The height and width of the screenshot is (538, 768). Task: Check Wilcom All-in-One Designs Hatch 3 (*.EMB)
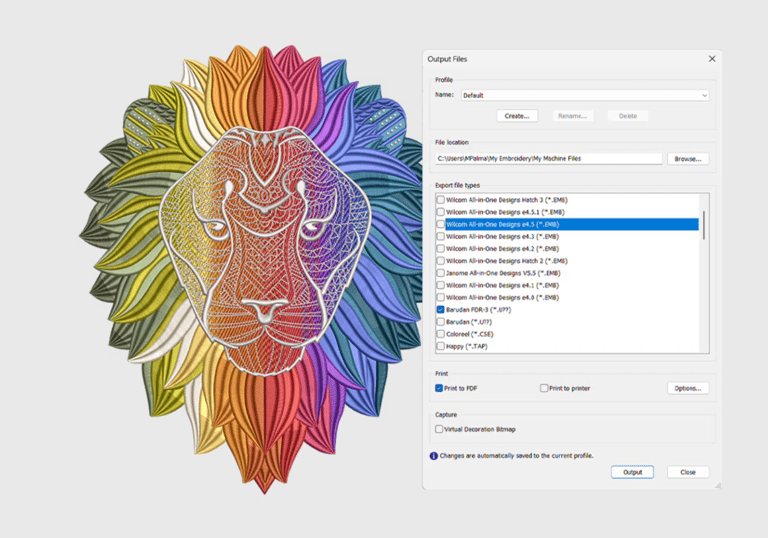(x=440, y=200)
